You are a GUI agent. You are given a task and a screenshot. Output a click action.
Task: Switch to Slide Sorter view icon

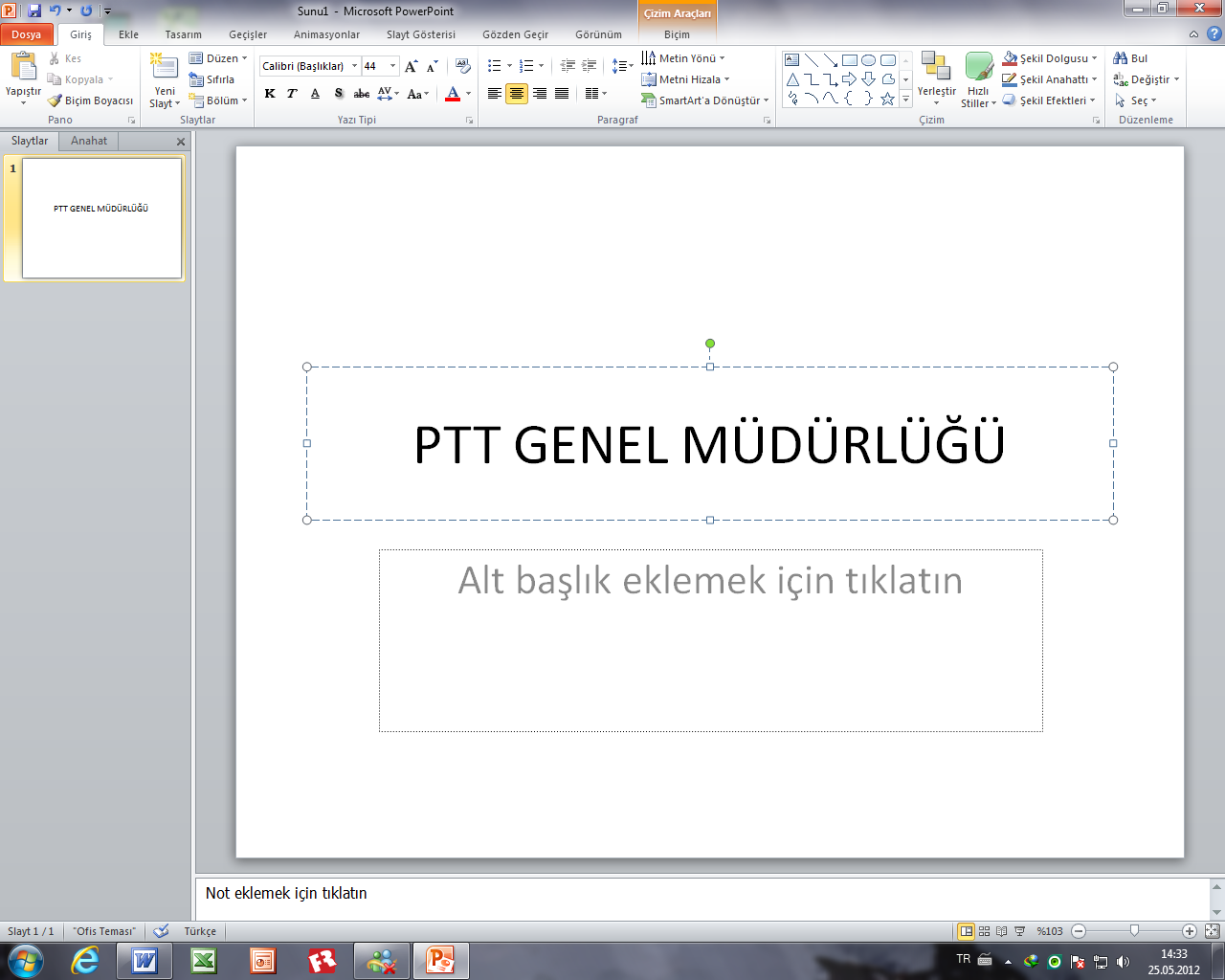tap(984, 931)
